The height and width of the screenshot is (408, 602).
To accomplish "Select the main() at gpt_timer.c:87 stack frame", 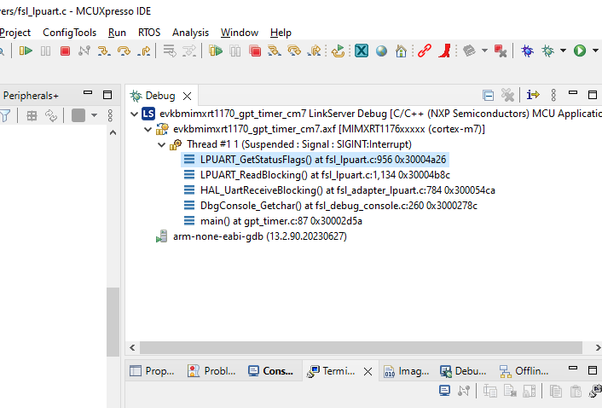I will pos(273,221).
